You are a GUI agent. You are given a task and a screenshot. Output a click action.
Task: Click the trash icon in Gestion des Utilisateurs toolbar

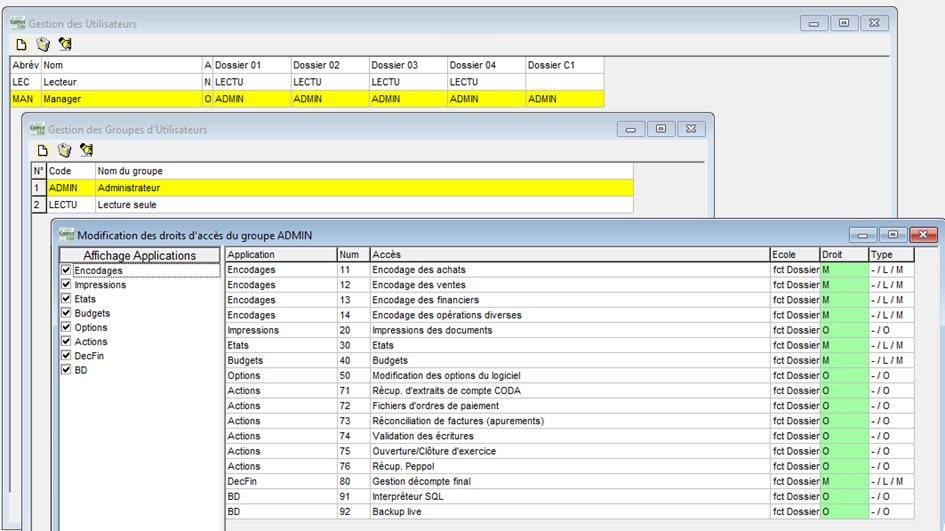(x=43, y=44)
